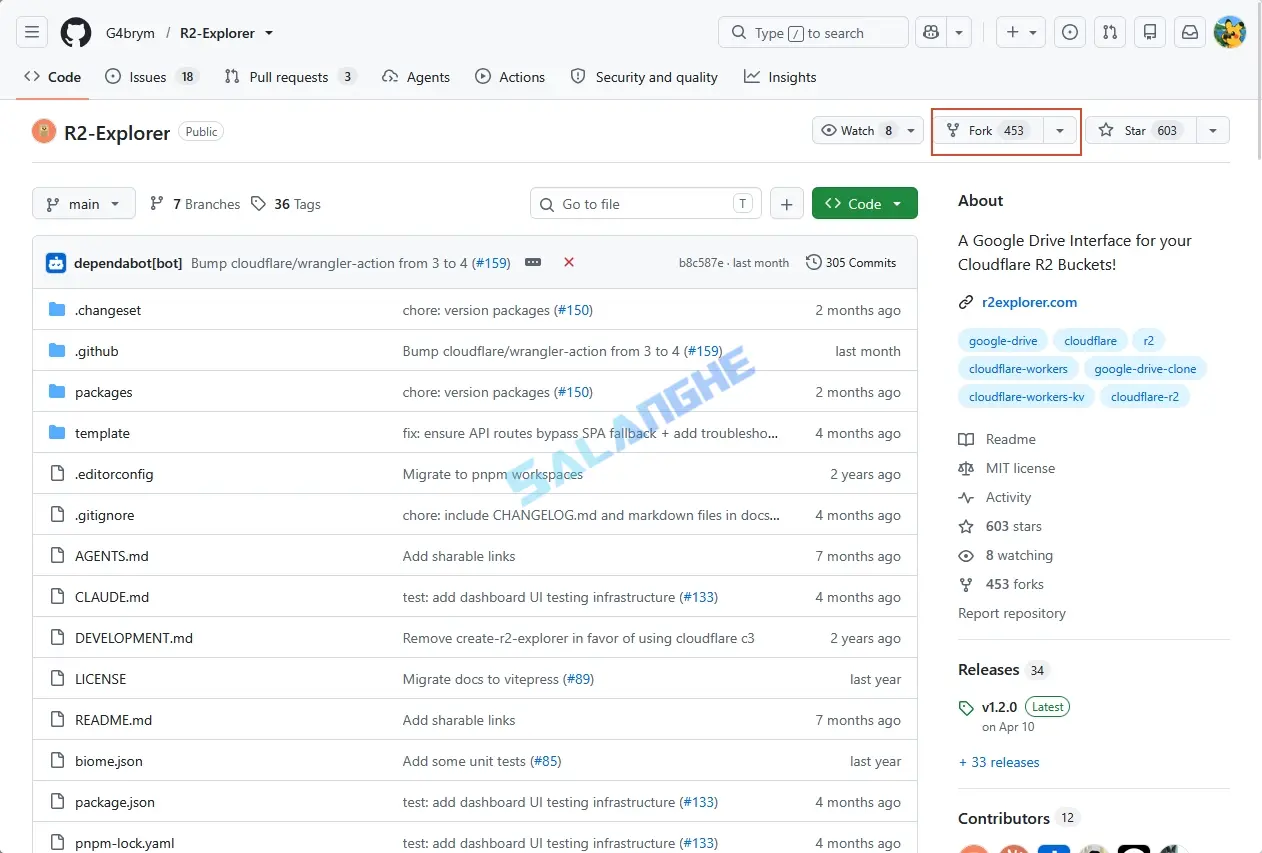Open the notifications inbox icon

[x=1190, y=32]
